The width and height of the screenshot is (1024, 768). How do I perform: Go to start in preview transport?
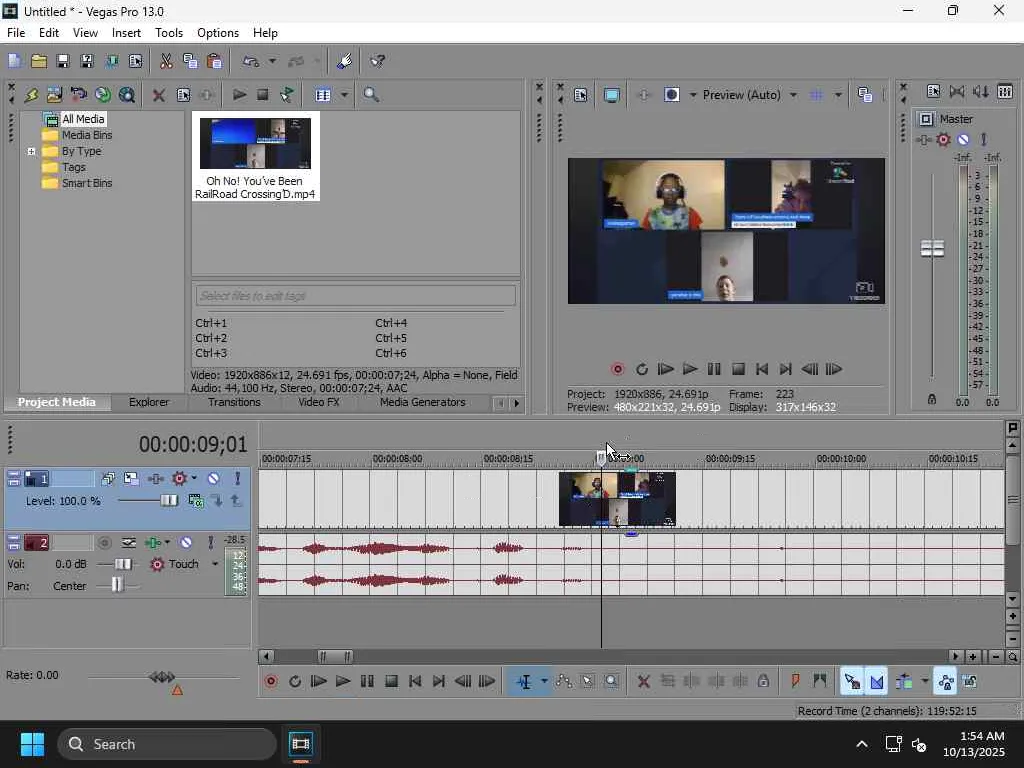[761, 369]
